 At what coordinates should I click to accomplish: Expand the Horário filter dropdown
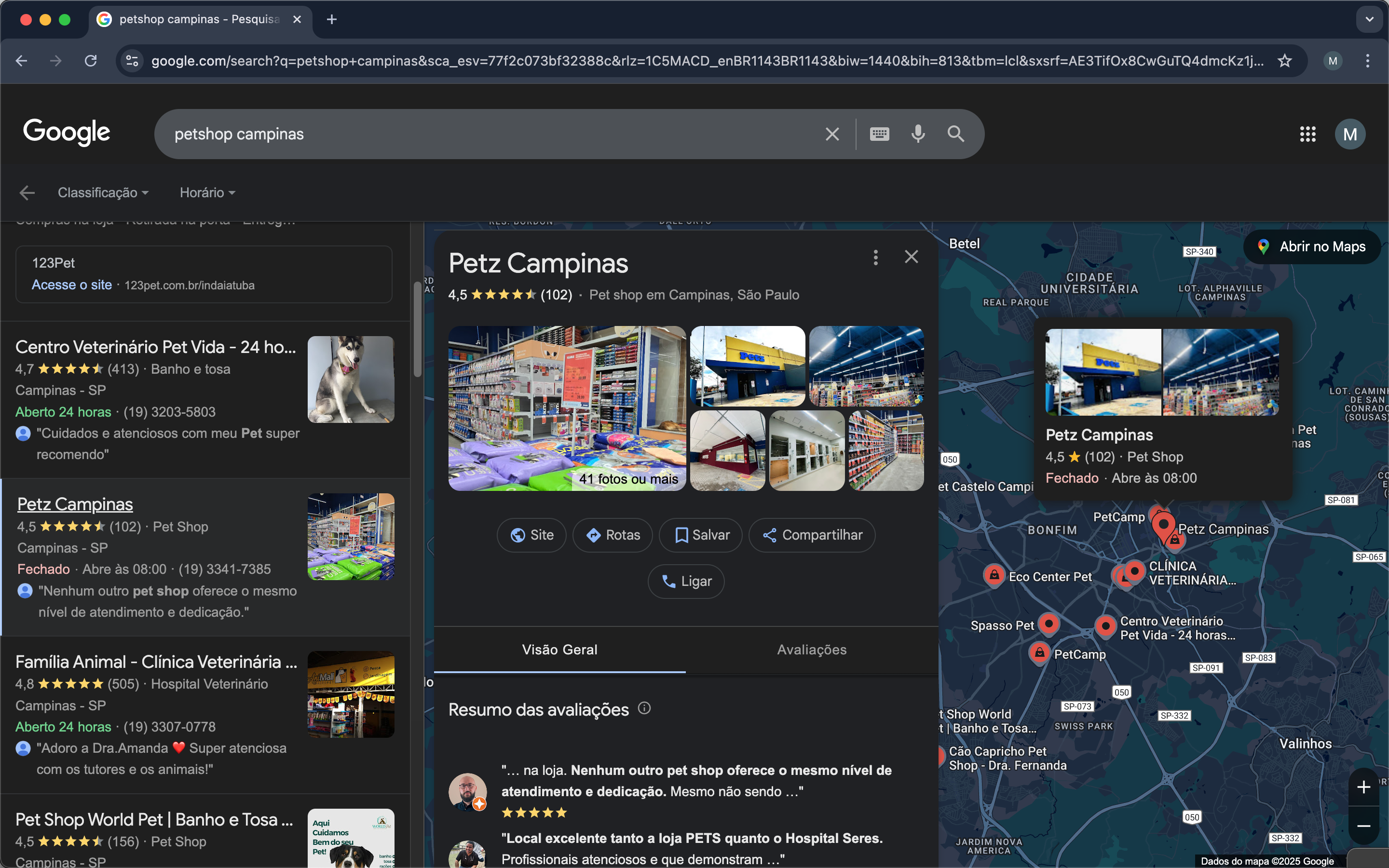point(207,193)
